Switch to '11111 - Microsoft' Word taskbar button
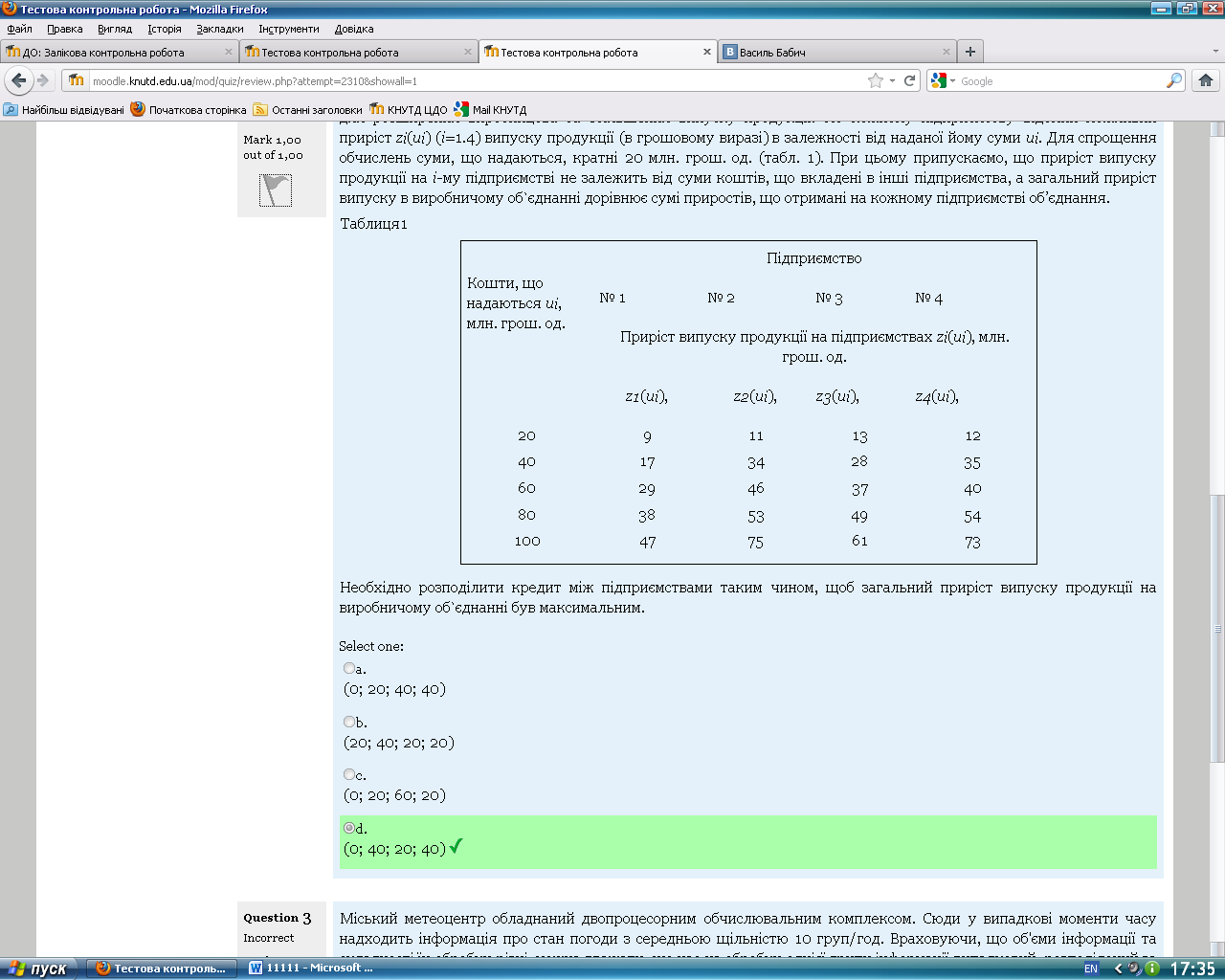 point(311,969)
